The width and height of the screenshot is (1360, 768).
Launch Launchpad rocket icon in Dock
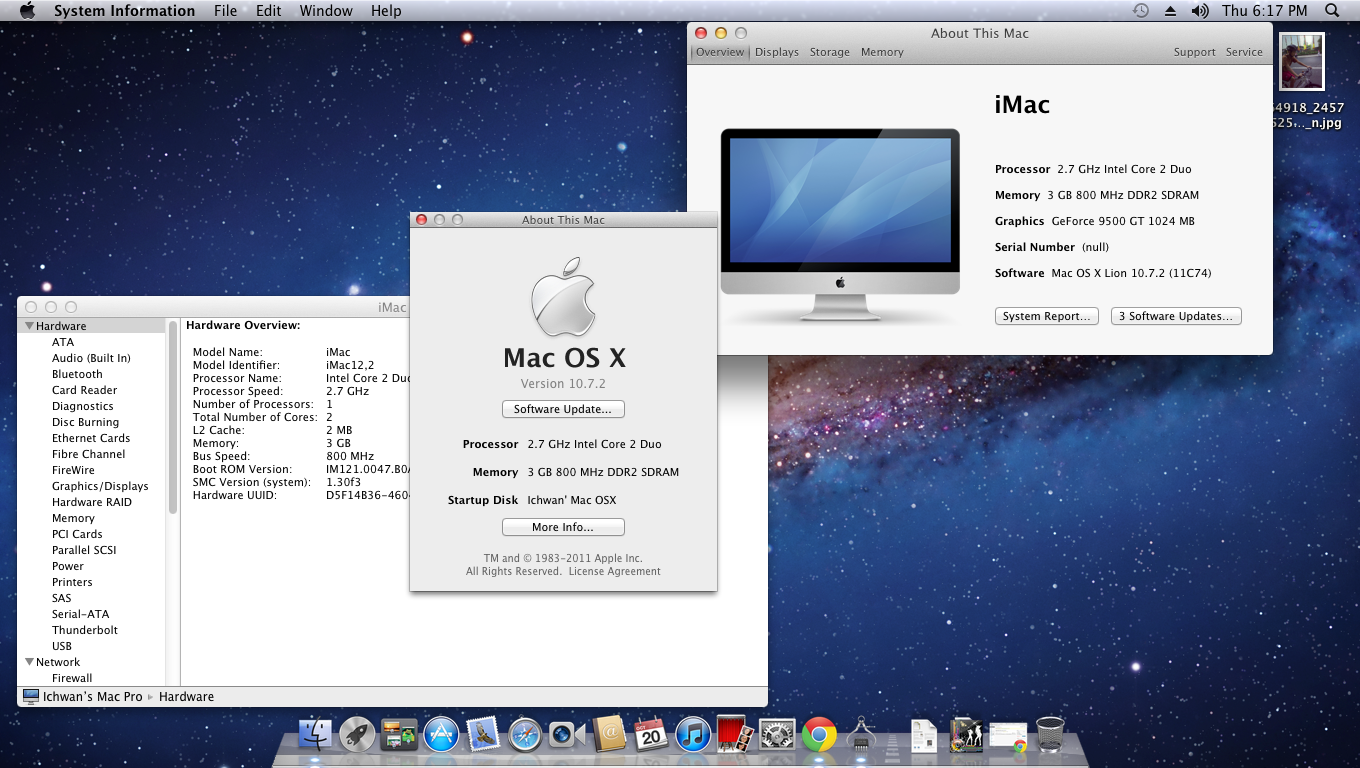[x=357, y=736]
